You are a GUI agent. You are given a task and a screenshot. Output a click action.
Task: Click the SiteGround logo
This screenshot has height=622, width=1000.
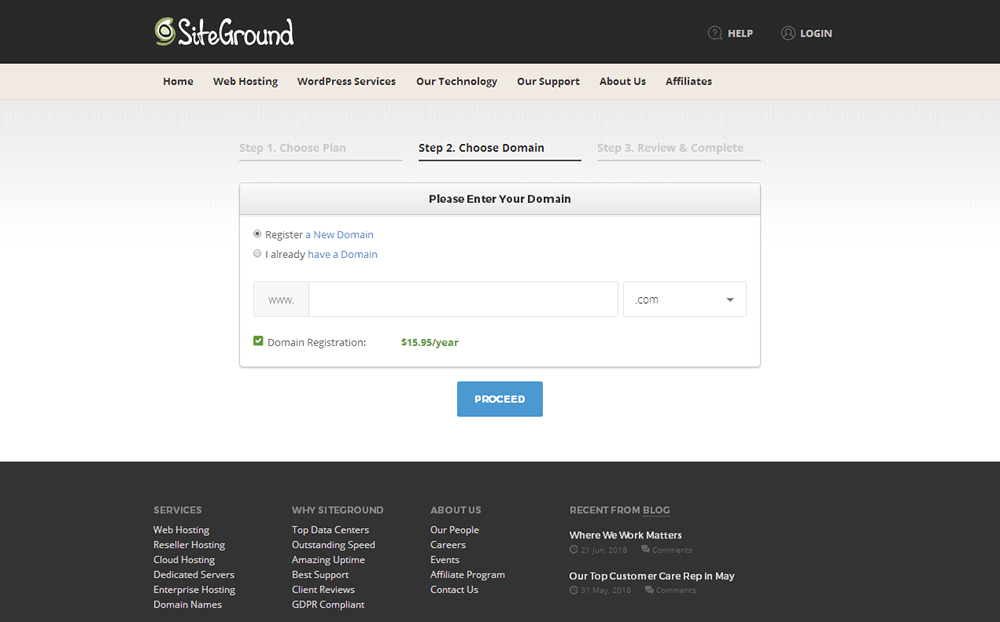224,32
